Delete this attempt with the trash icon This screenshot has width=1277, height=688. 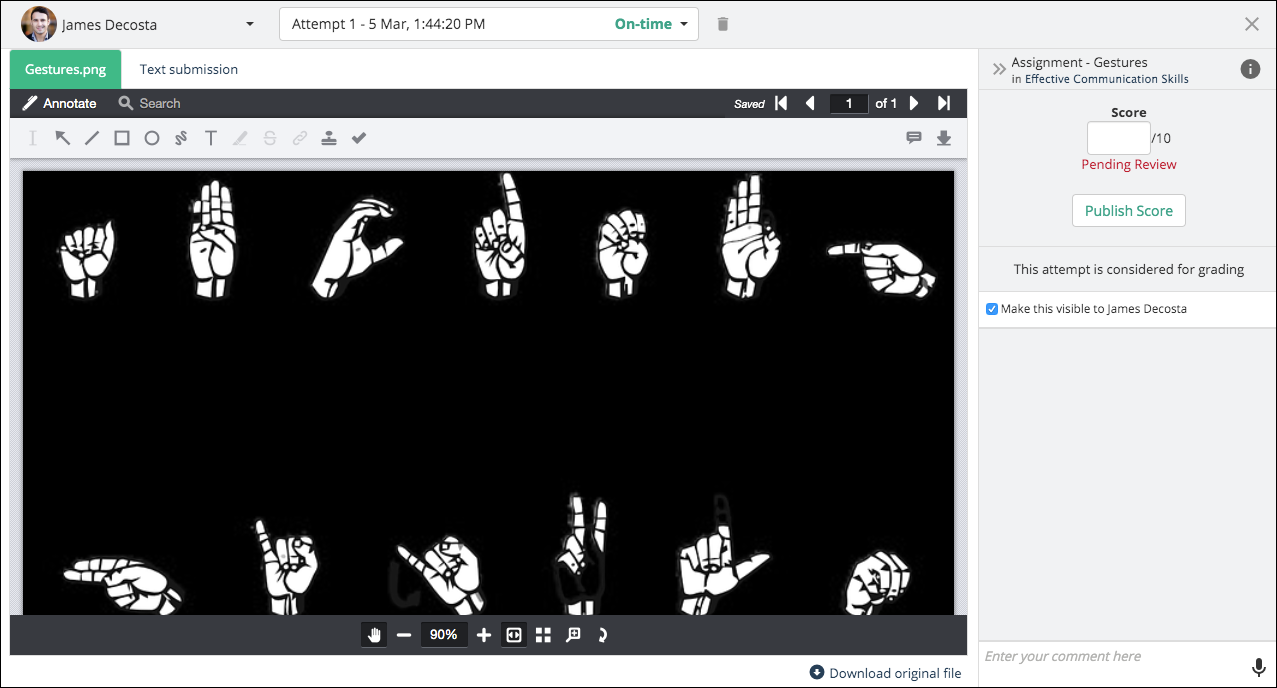pyautogui.click(x=723, y=24)
